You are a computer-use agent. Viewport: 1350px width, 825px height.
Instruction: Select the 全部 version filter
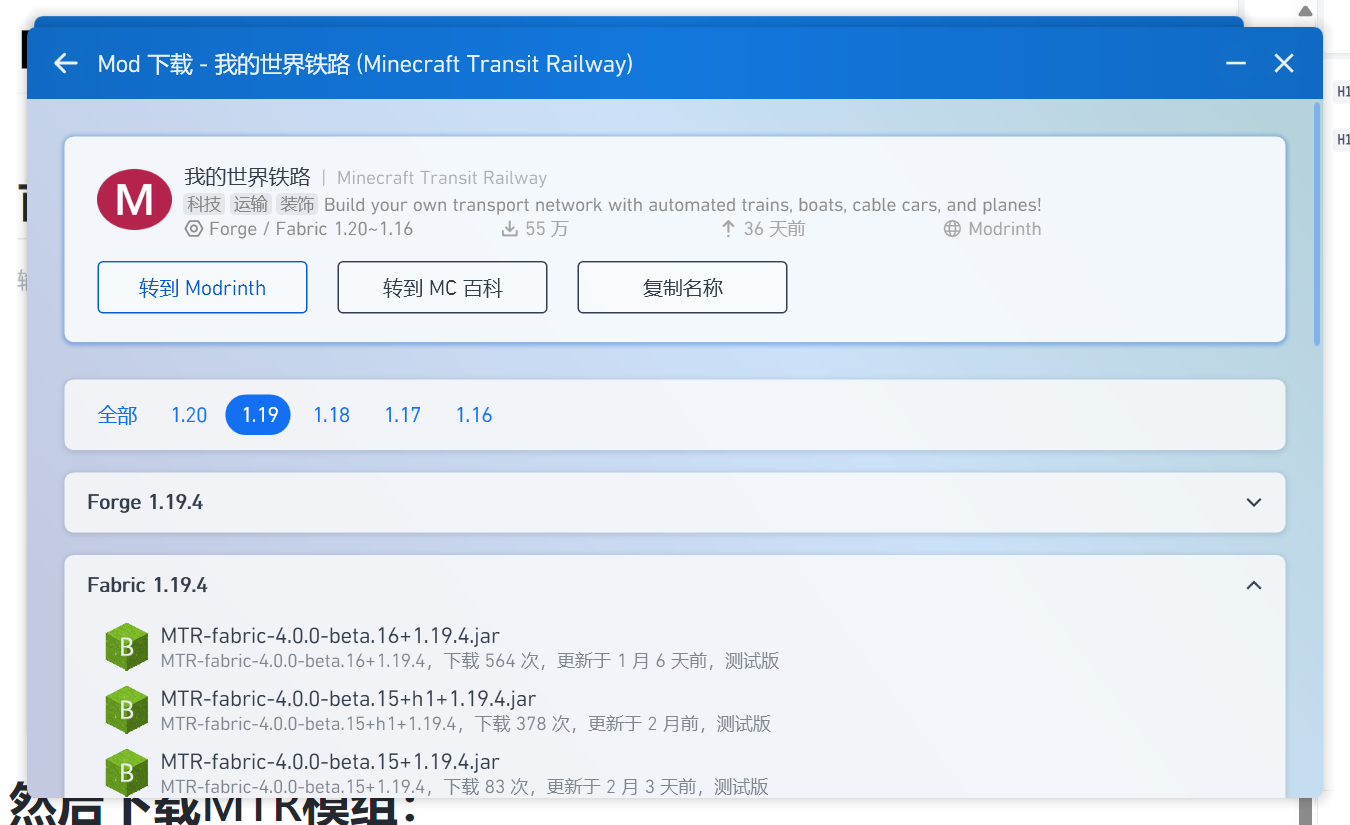coord(117,415)
